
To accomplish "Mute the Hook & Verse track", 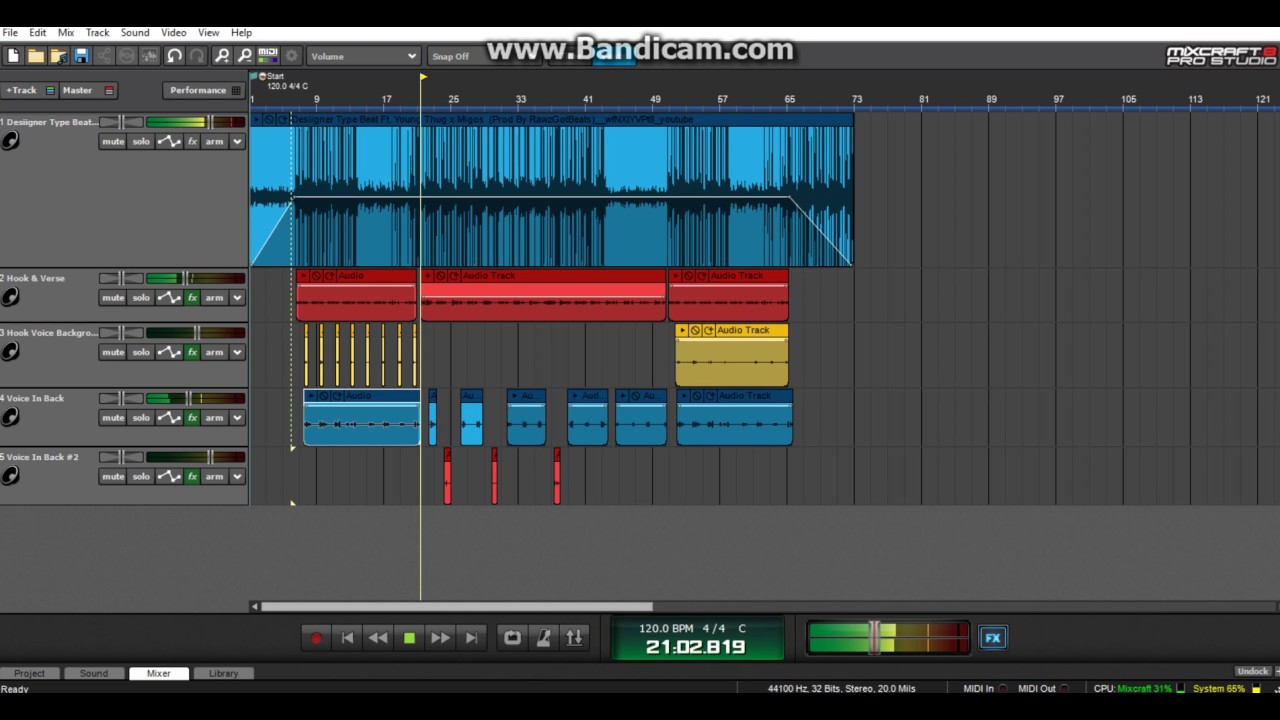I will coord(113,297).
